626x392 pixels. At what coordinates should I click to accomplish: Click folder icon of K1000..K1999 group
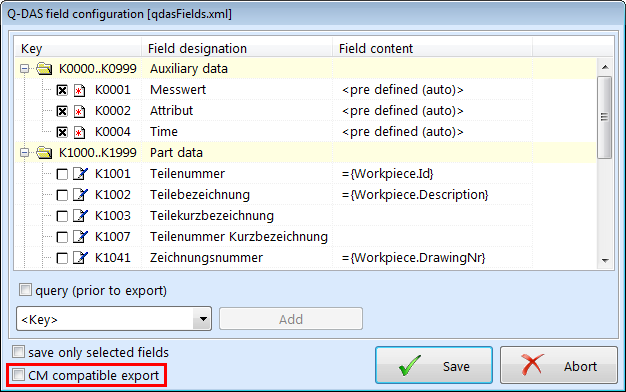pos(44,152)
